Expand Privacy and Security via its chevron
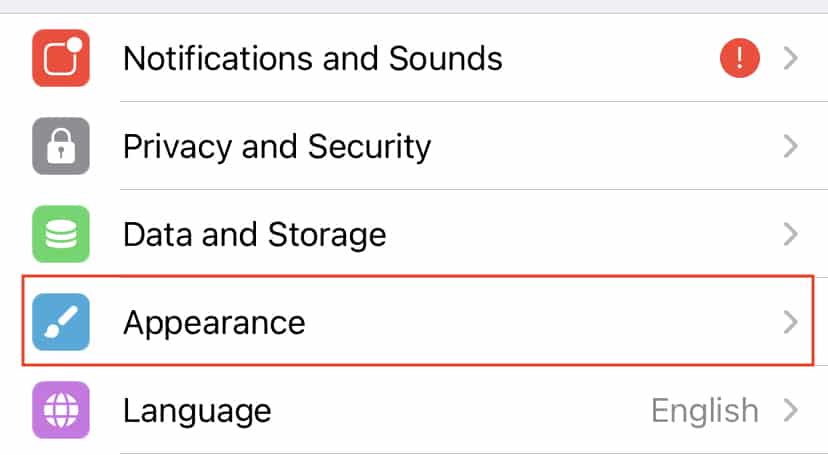This screenshot has width=828, height=455. point(791,146)
